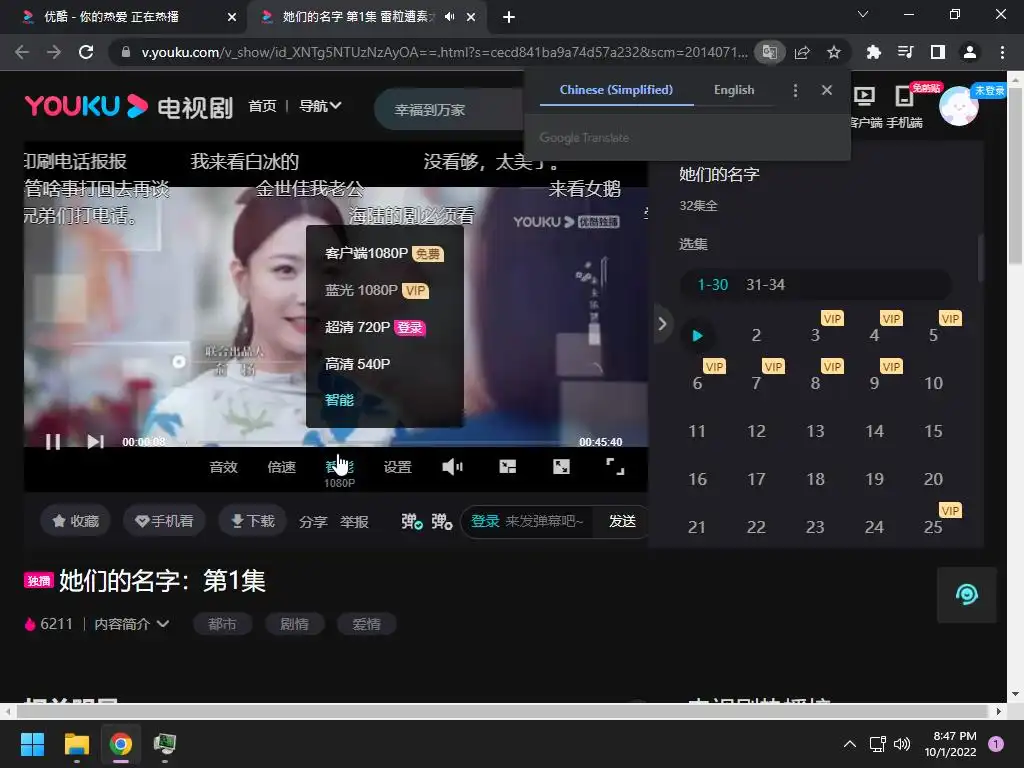Share this page via Chrome share icon

click(x=802, y=52)
